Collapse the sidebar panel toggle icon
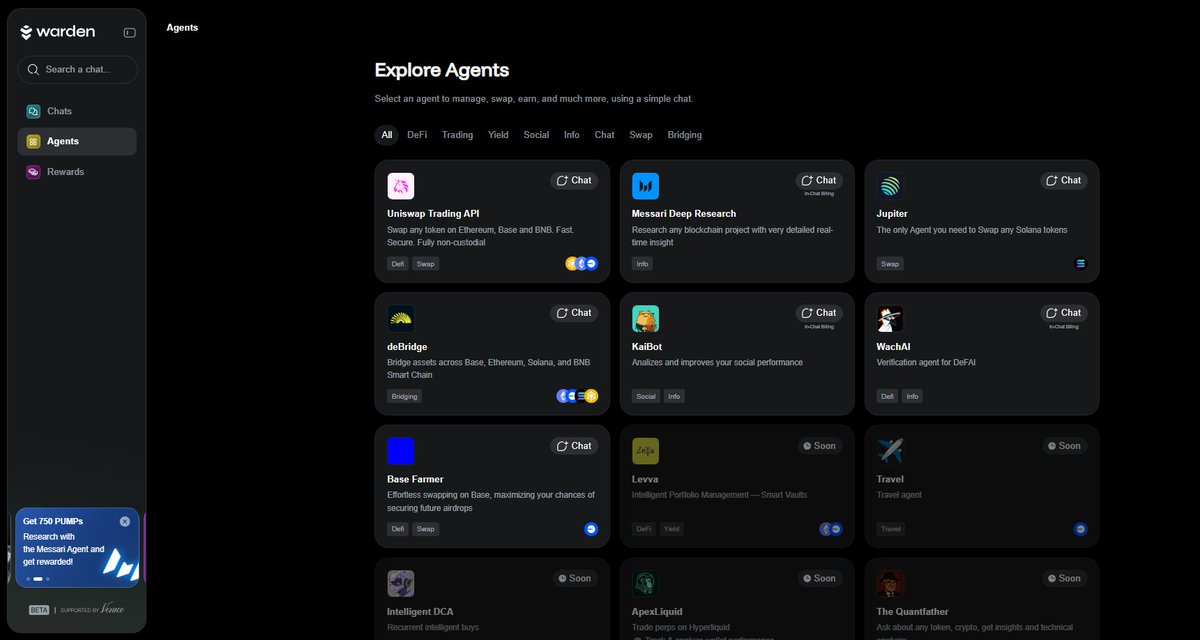Screen dimensions: 1200x640 (x=130, y=33)
